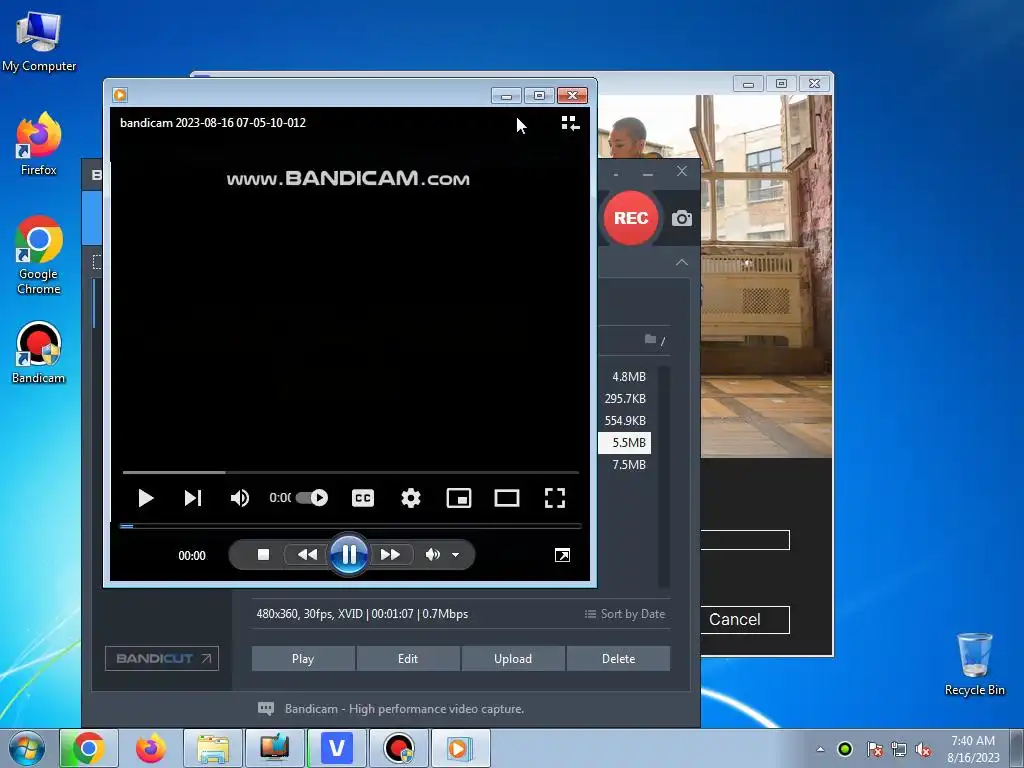
Task: Open the Recycle Bin icon
Action: (x=974, y=664)
